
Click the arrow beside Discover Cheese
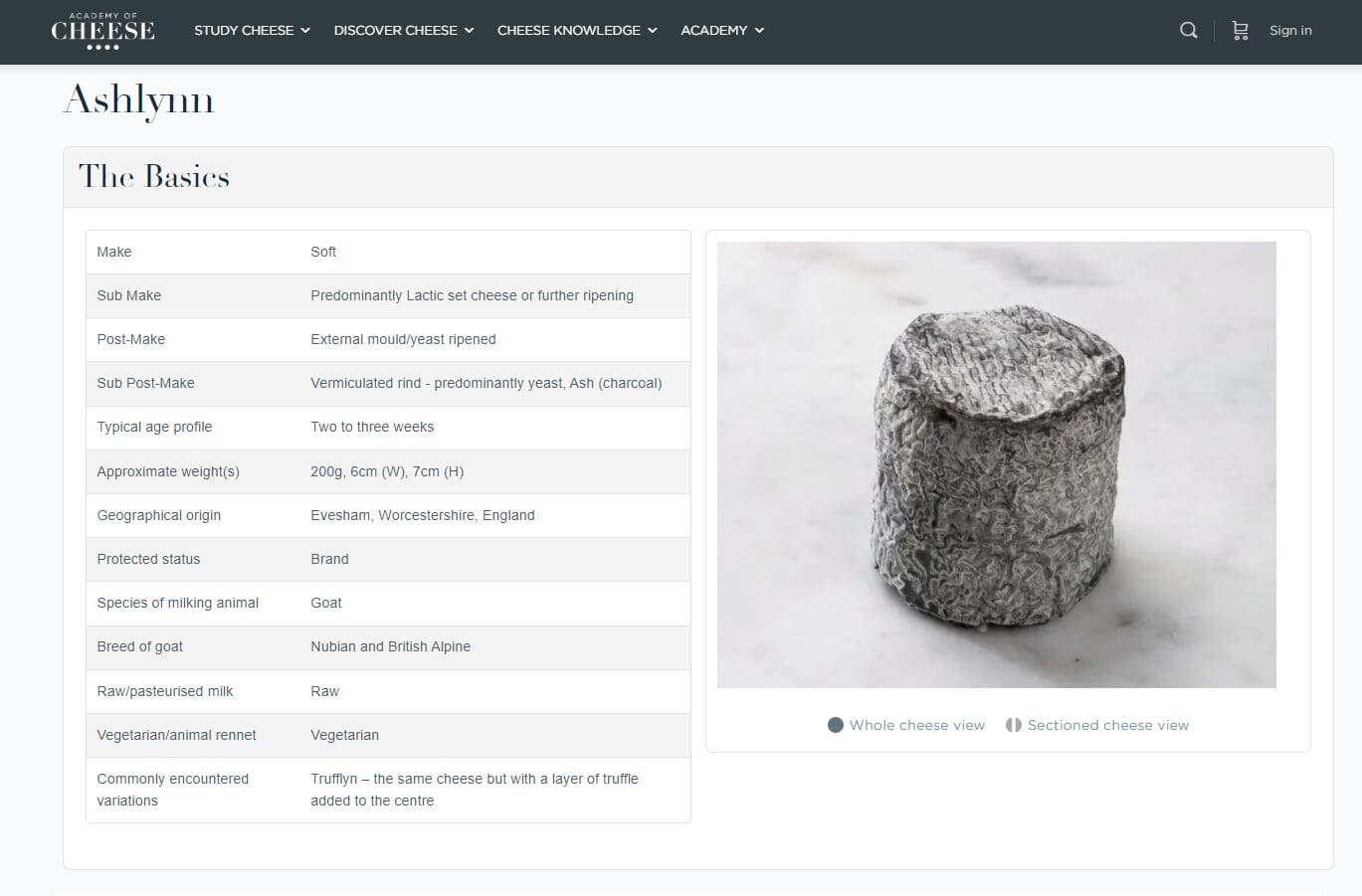[469, 30]
